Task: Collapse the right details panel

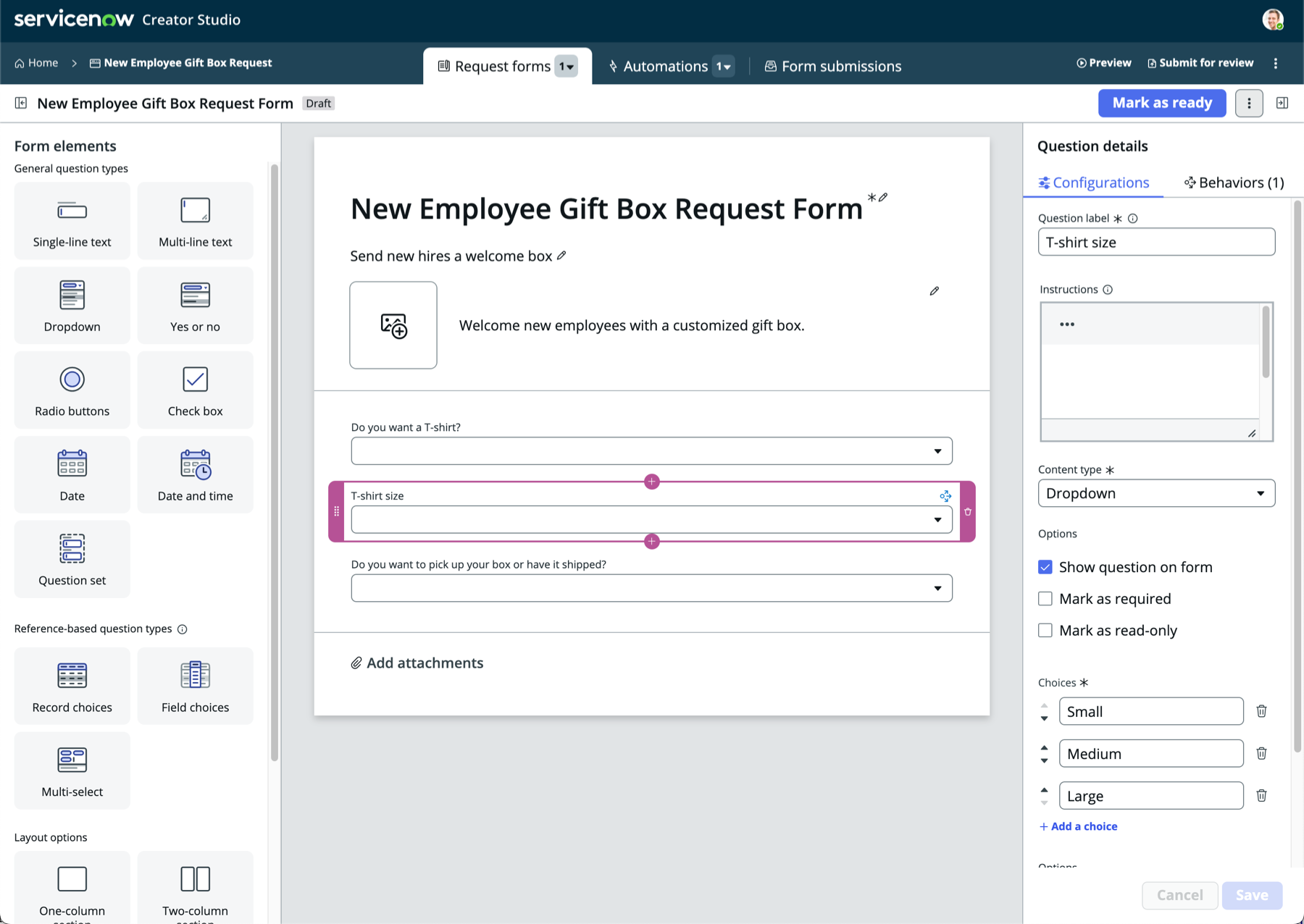Action: coord(1282,103)
